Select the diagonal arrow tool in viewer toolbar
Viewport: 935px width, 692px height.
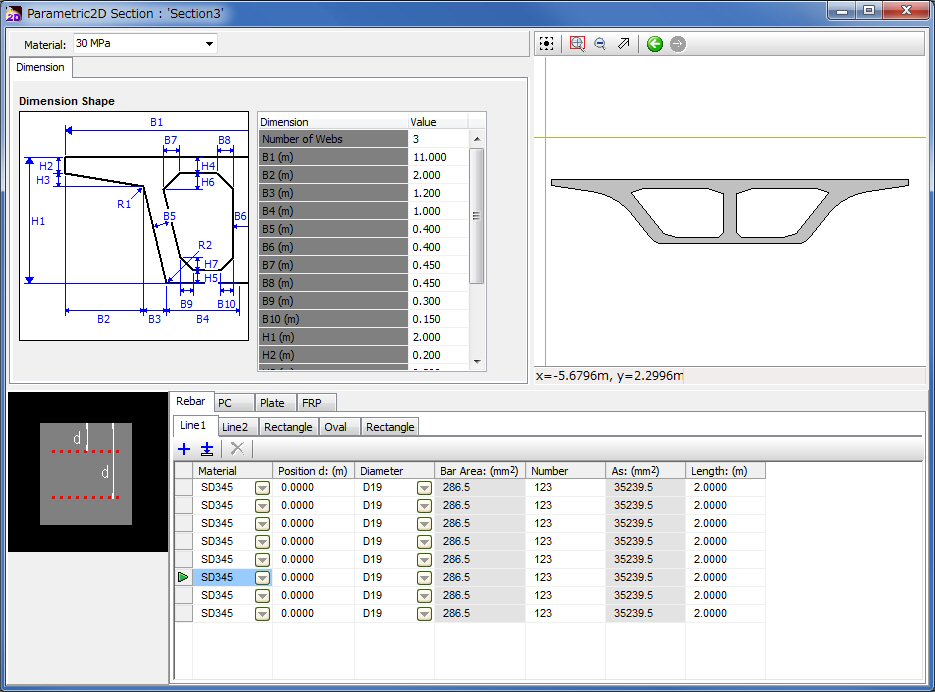coord(624,44)
